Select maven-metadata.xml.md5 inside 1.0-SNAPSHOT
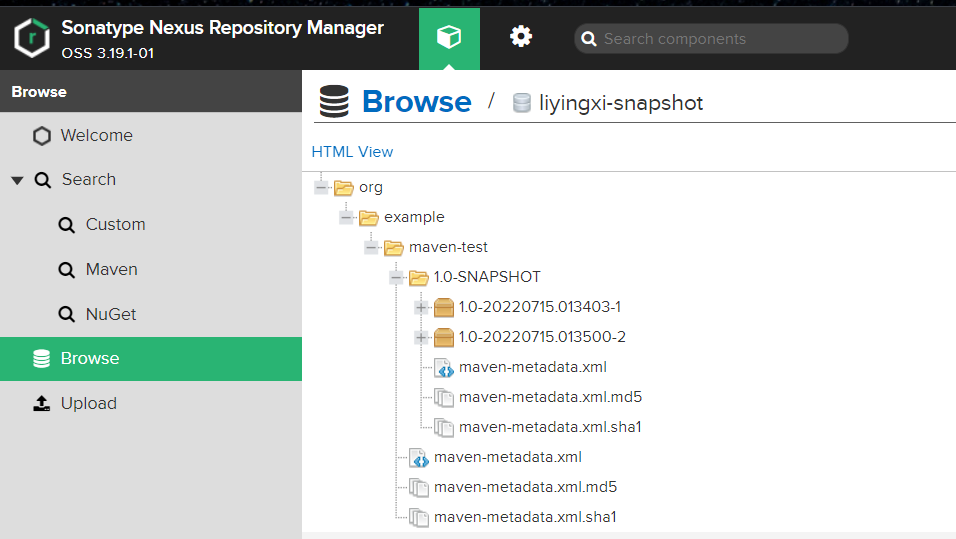Viewport: 956px width, 539px height. coord(551,397)
